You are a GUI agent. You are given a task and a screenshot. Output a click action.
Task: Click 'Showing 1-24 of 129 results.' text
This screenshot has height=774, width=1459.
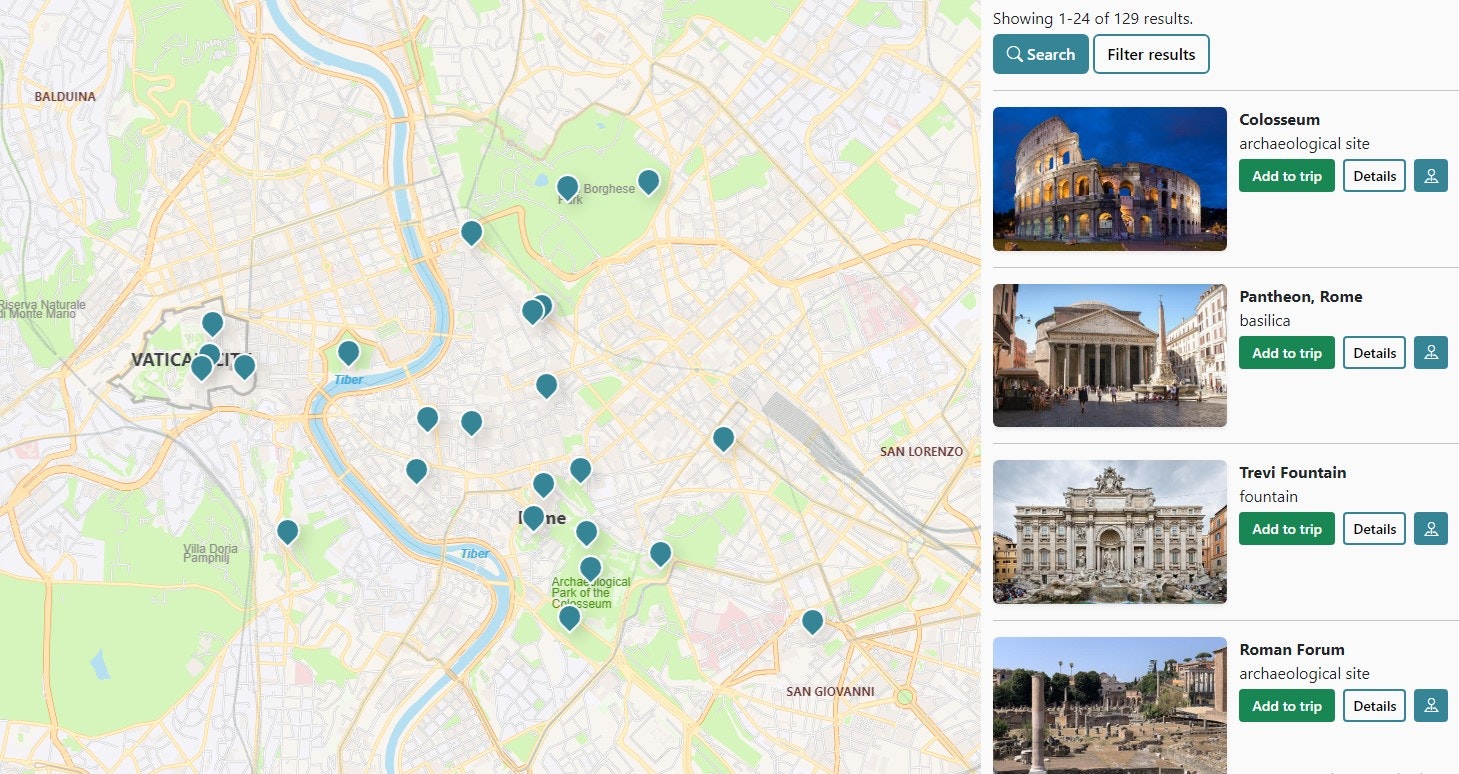click(1092, 19)
